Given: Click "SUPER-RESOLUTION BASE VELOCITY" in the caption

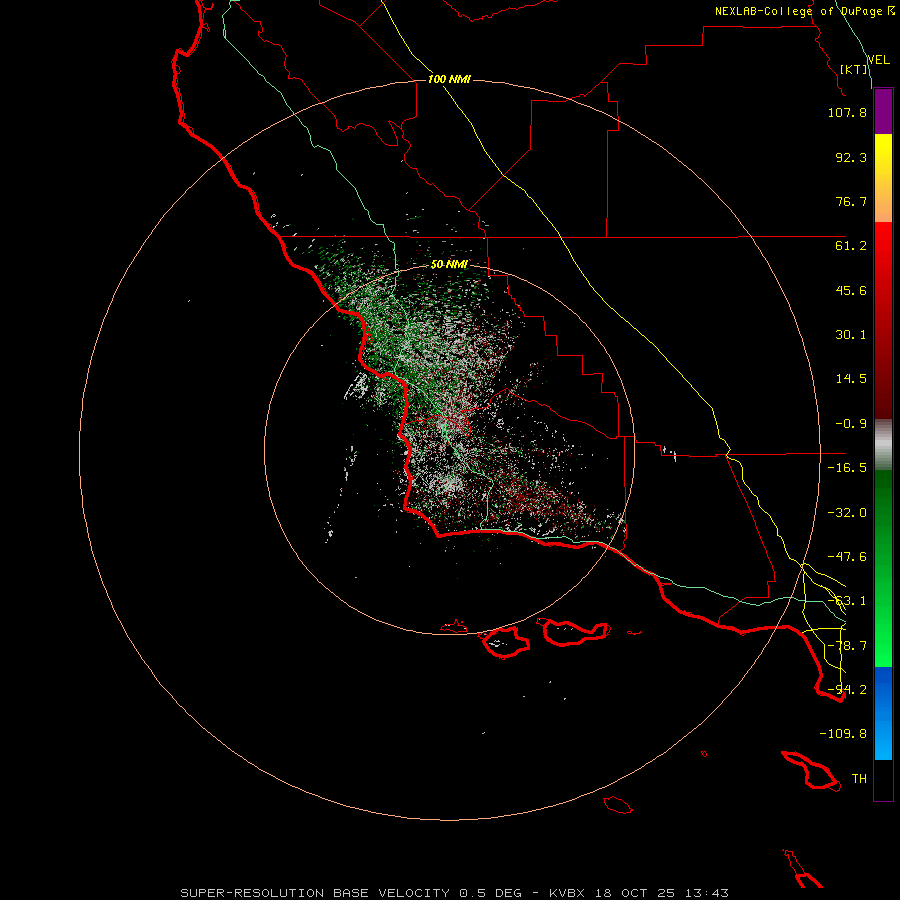Looking at the screenshot, I should coord(315,893).
